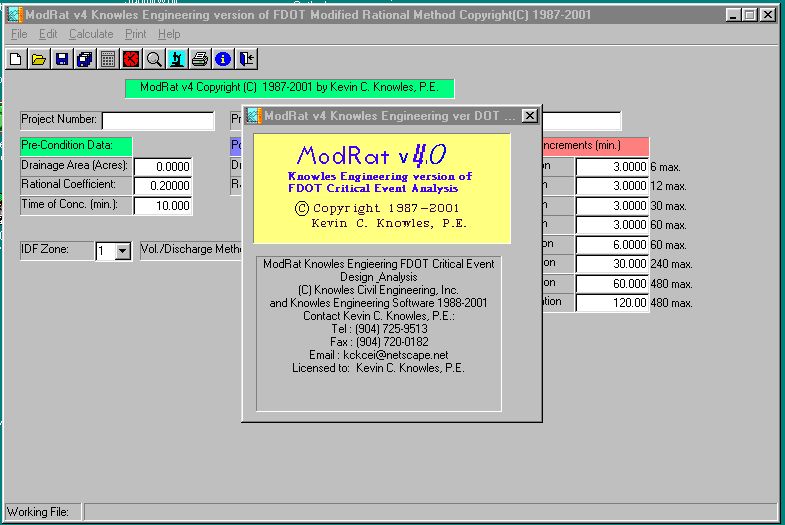Click the Working File status bar label

click(43, 512)
